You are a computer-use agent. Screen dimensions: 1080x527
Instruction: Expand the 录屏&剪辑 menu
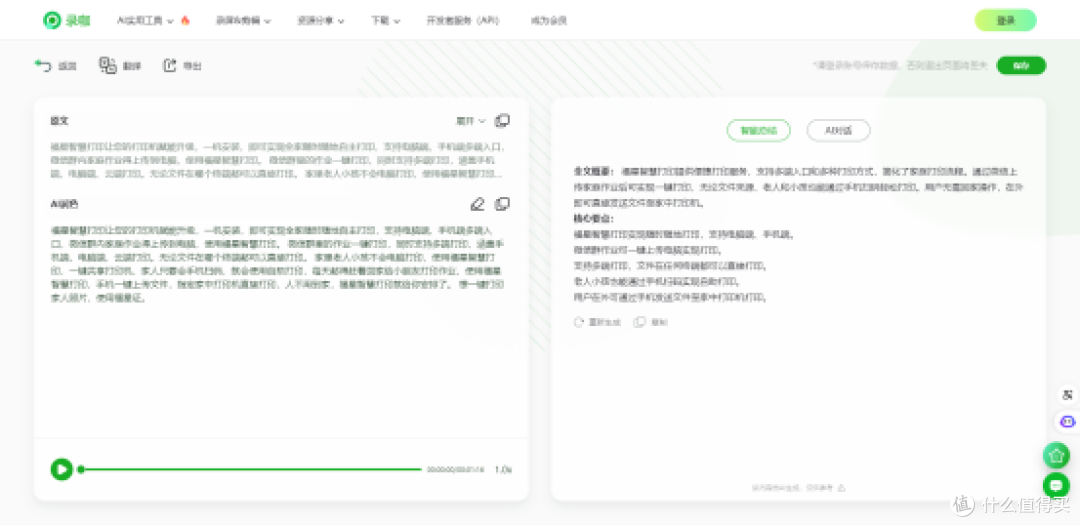243,21
